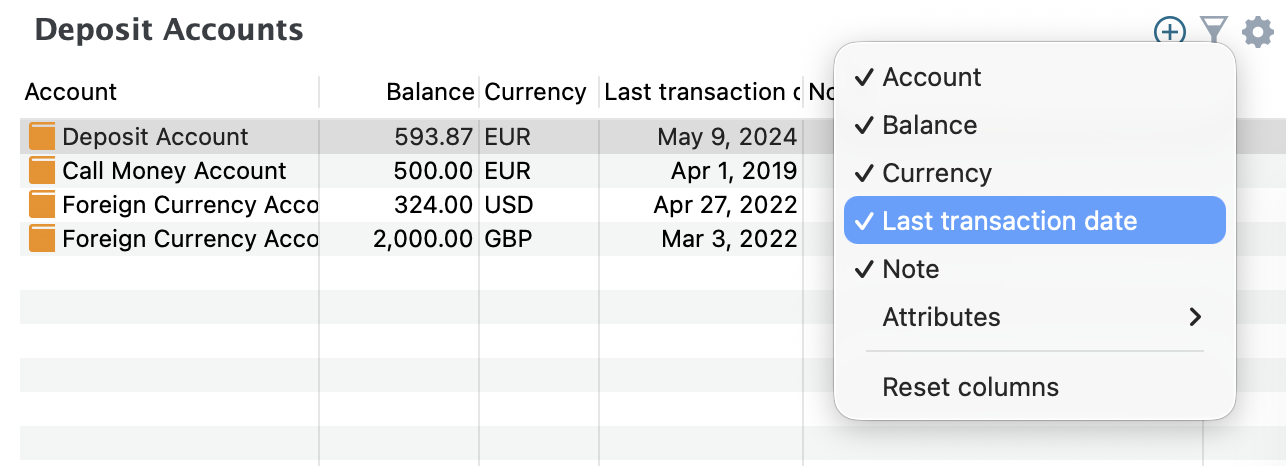The image size is (1286, 466).
Task: Click the add new account plus icon
Action: pyautogui.click(x=1169, y=31)
